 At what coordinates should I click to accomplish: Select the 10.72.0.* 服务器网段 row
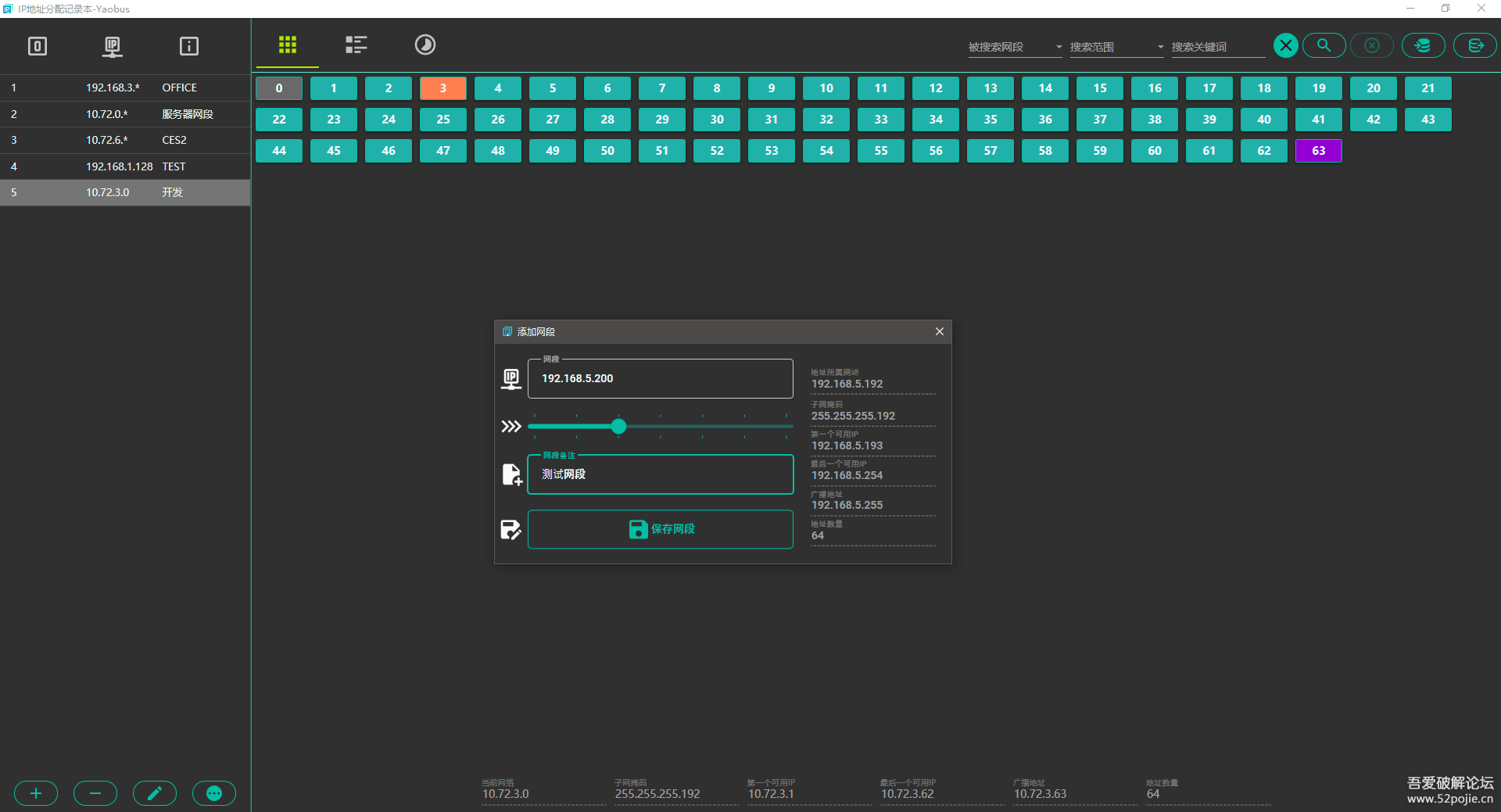(x=125, y=114)
